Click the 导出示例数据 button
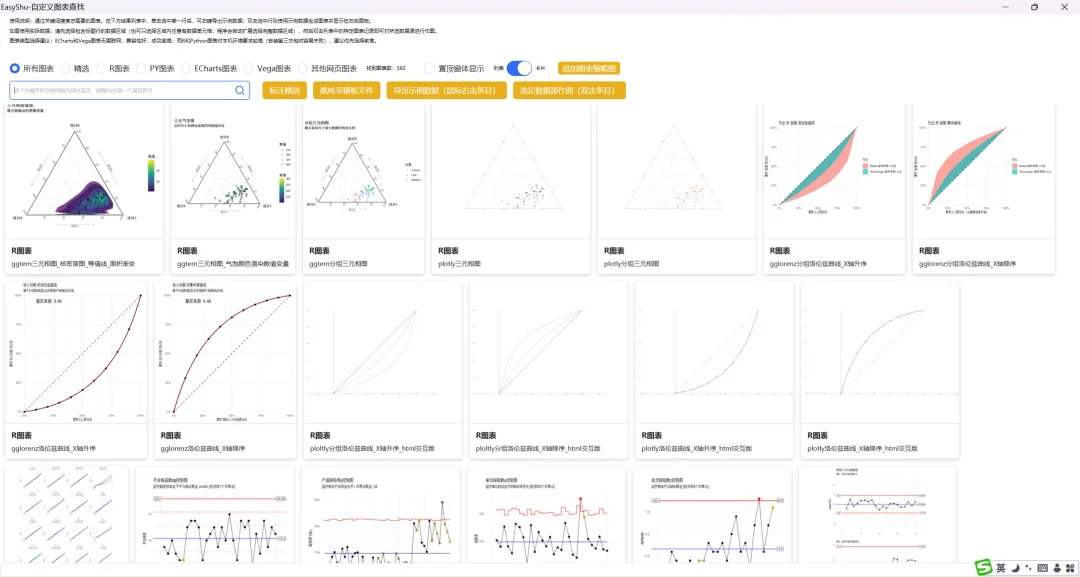This screenshot has width=1080, height=577. (x=446, y=90)
